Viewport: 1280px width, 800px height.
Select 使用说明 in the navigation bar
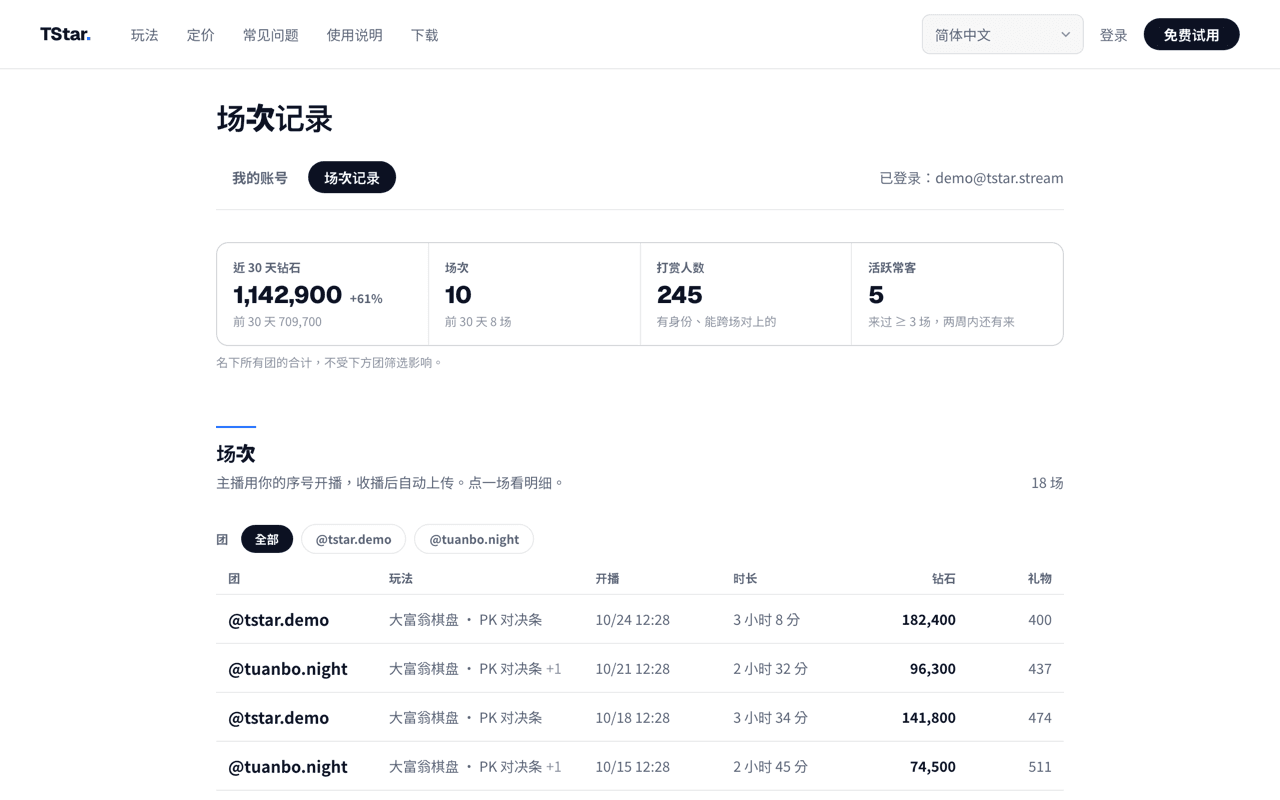point(355,35)
